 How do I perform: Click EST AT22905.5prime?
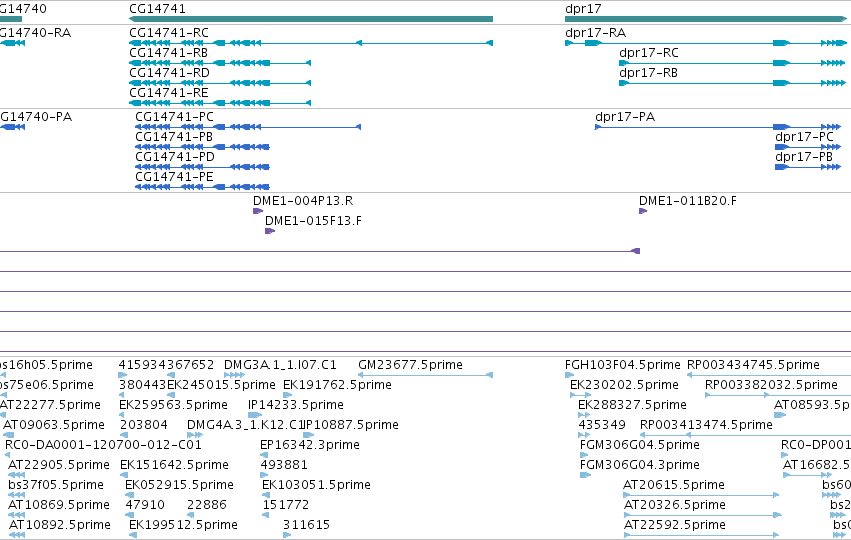click(x=59, y=465)
